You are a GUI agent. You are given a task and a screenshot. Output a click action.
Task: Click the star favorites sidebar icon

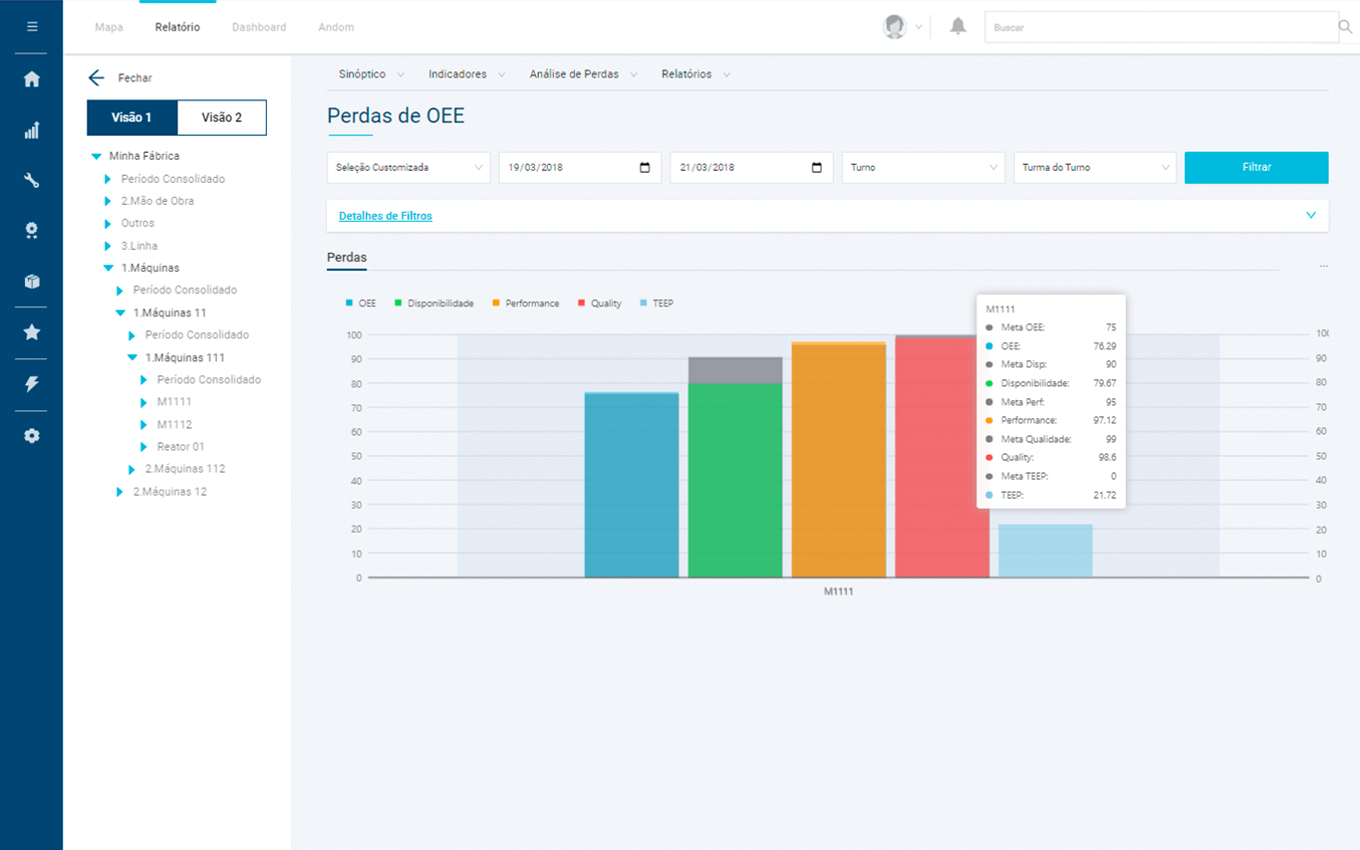pyautogui.click(x=32, y=332)
